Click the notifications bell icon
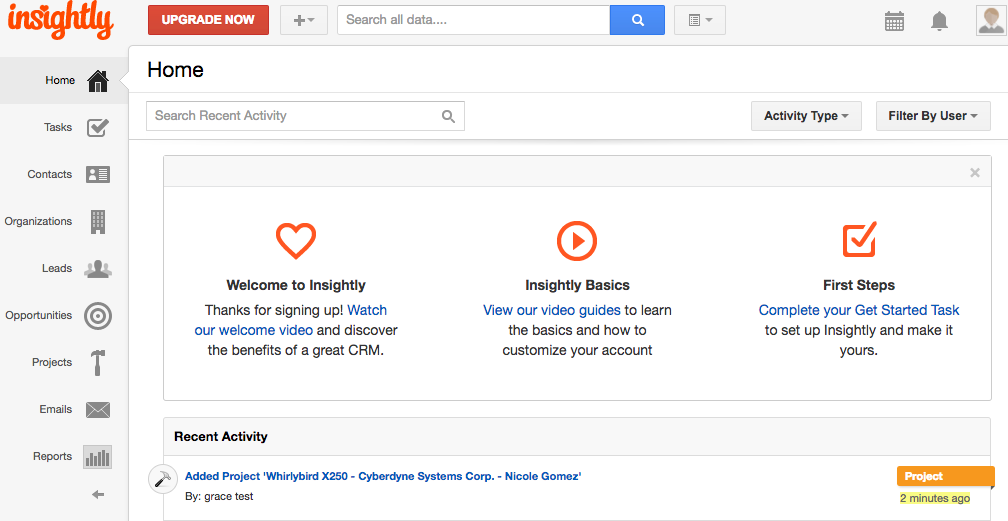This screenshot has width=1008, height=521. (939, 21)
